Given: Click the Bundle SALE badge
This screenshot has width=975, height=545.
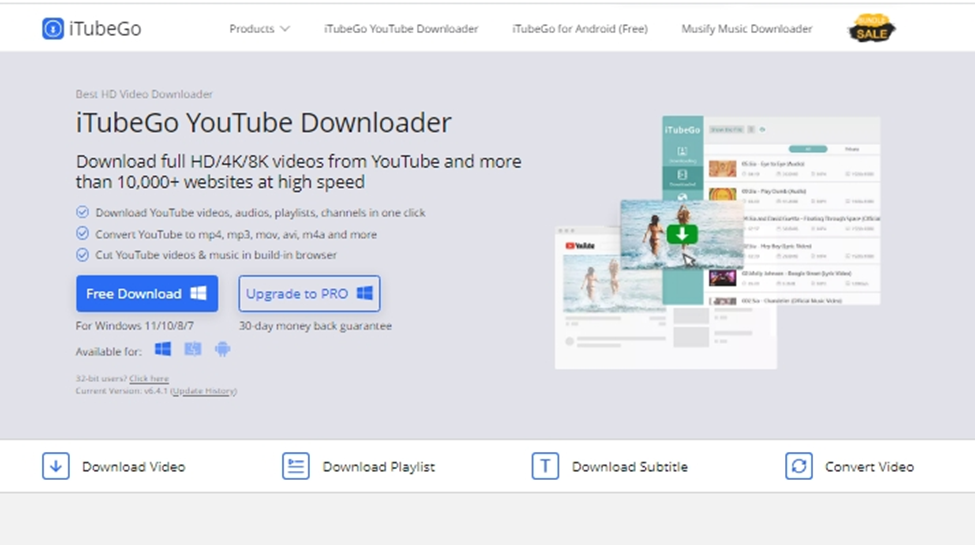Looking at the screenshot, I should 872,28.
